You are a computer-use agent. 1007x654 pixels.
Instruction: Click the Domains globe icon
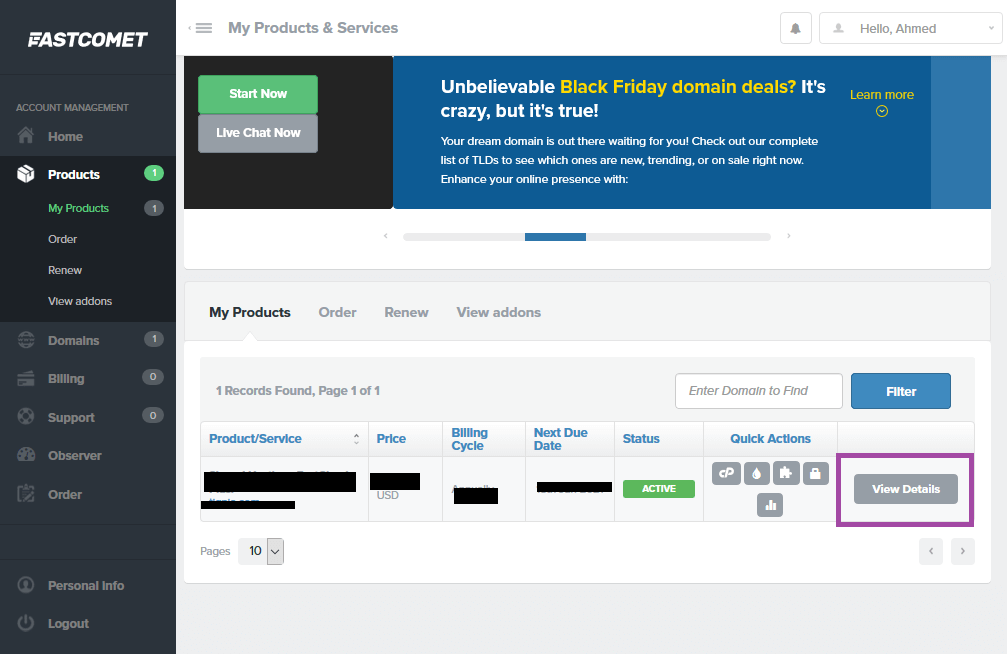[26, 340]
